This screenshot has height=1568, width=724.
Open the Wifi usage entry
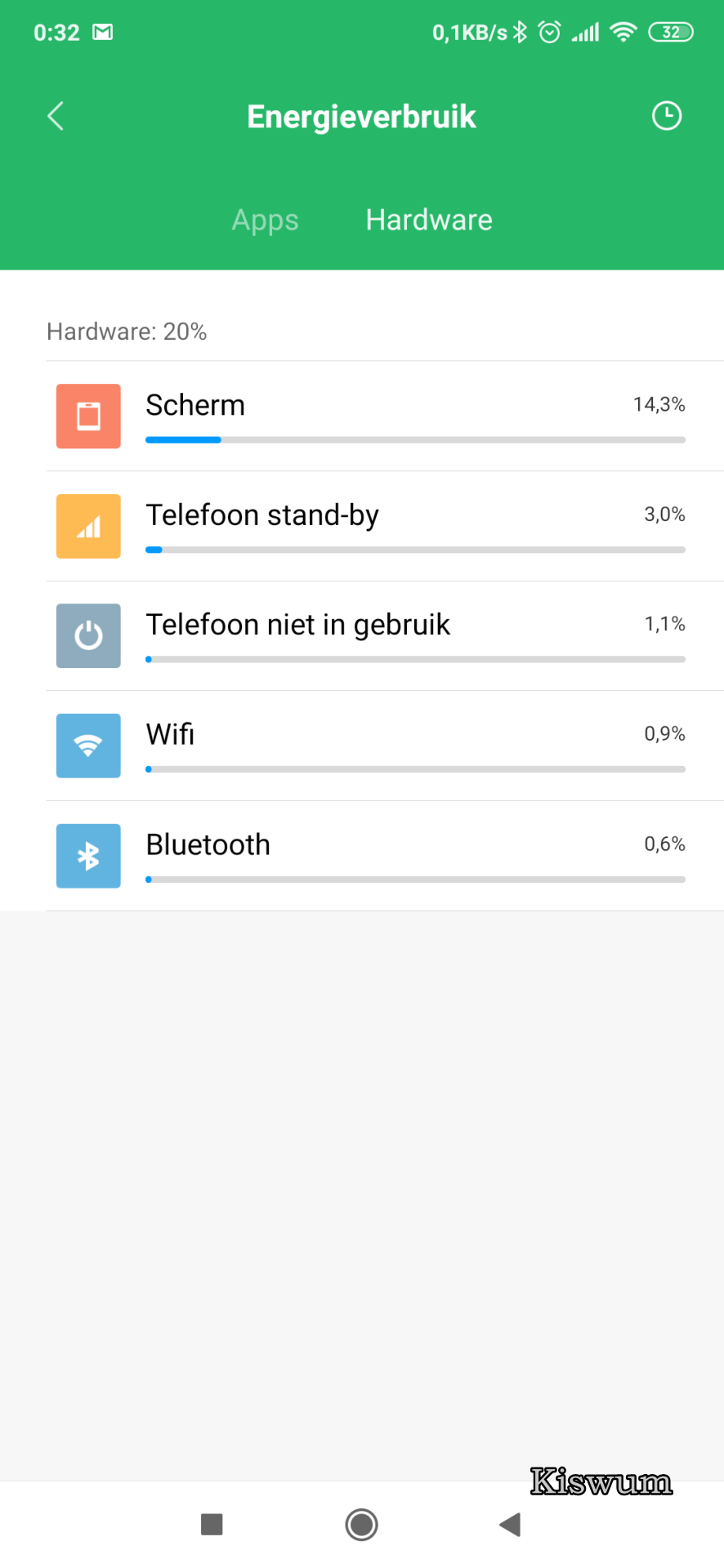(170, 734)
